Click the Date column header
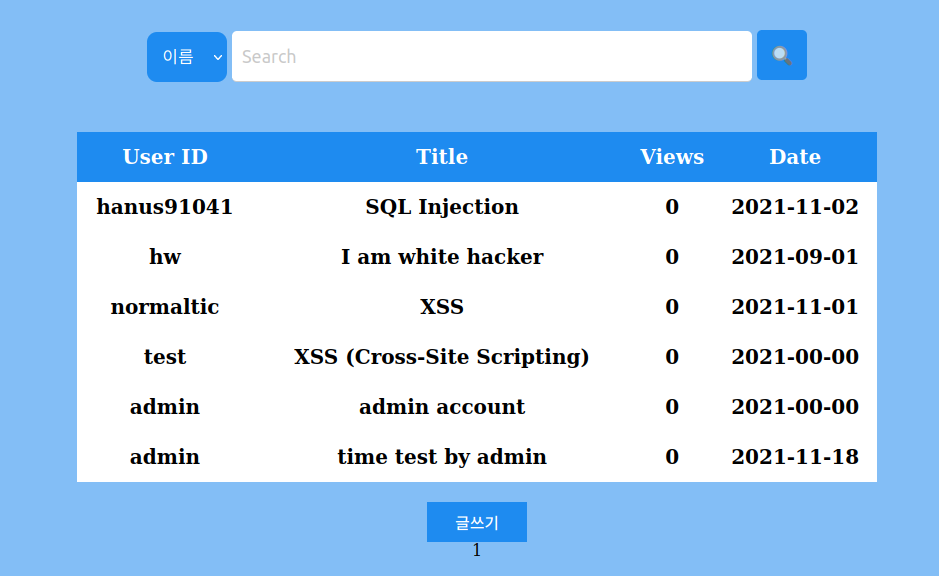The width and height of the screenshot is (939, 576). 795,157
